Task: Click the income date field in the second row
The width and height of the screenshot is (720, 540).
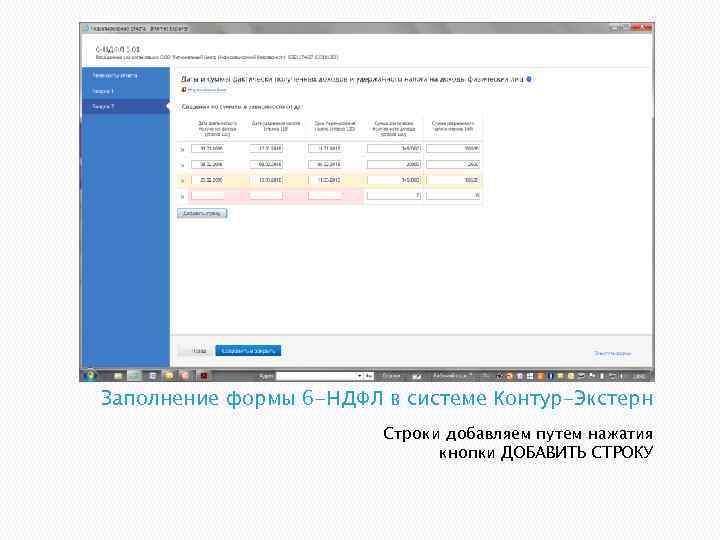Action: pos(208,164)
